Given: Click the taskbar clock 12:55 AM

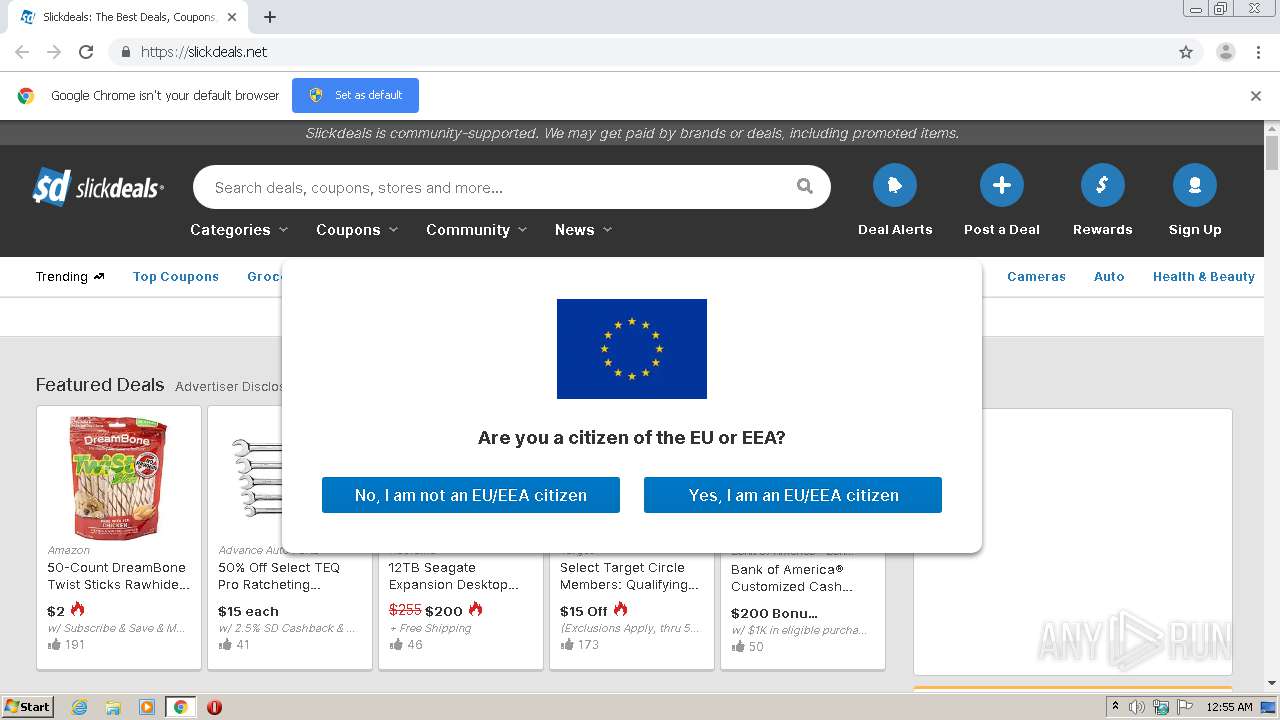Looking at the screenshot, I should (x=1229, y=707).
